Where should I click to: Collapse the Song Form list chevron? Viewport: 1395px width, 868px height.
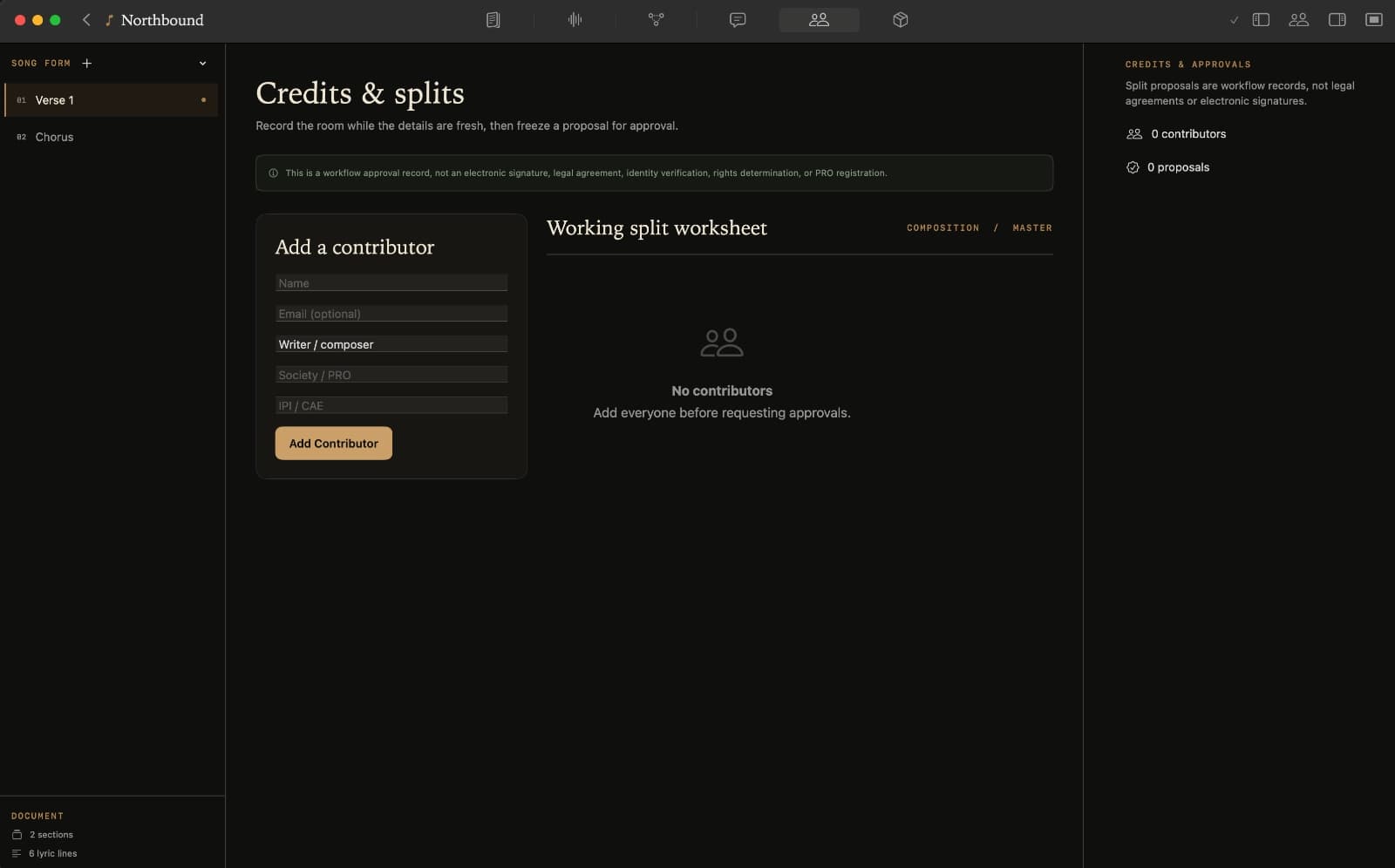[x=202, y=63]
